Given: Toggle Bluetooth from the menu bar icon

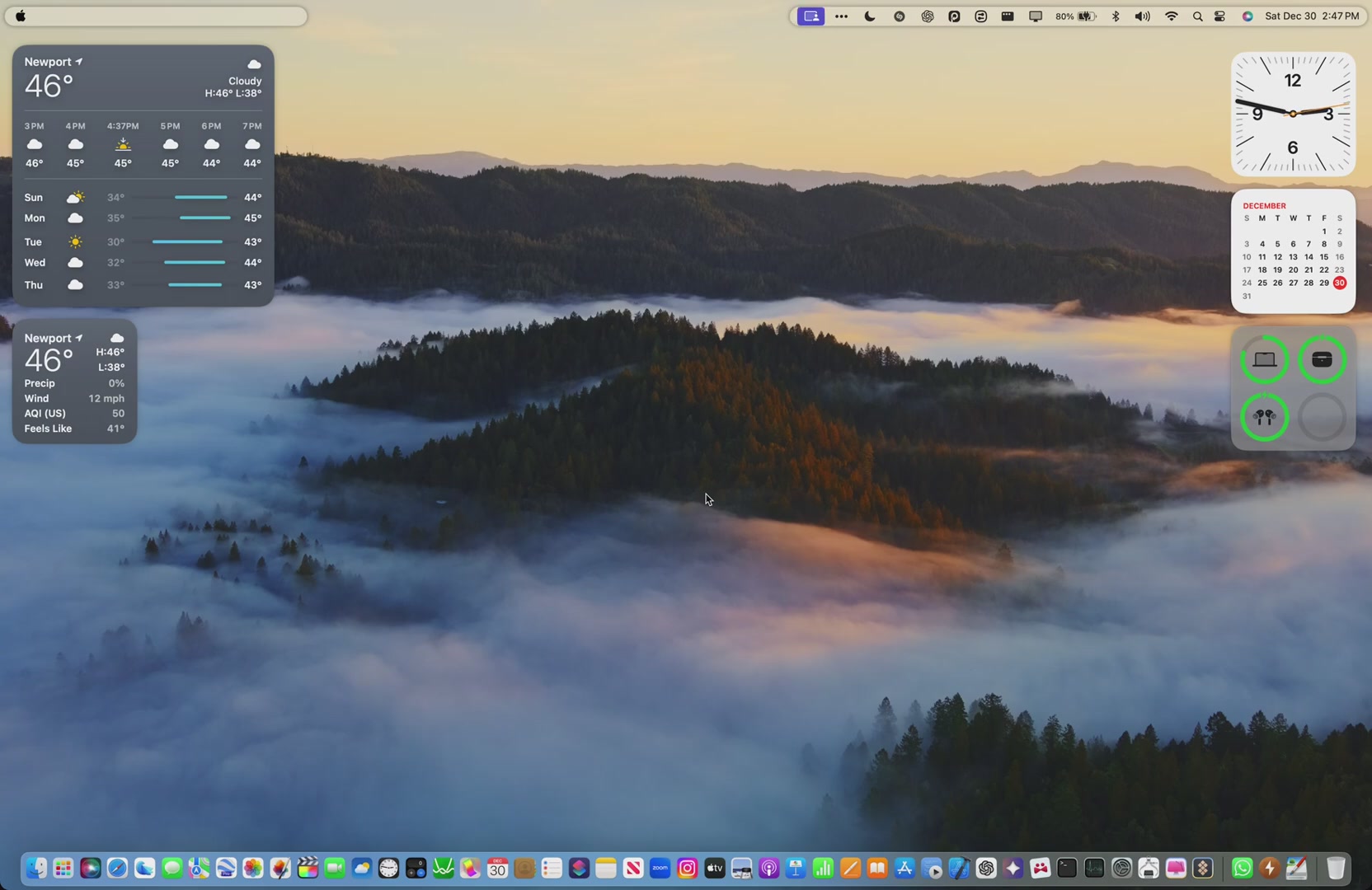Looking at the screenshot, I should tap(1116, 16).
